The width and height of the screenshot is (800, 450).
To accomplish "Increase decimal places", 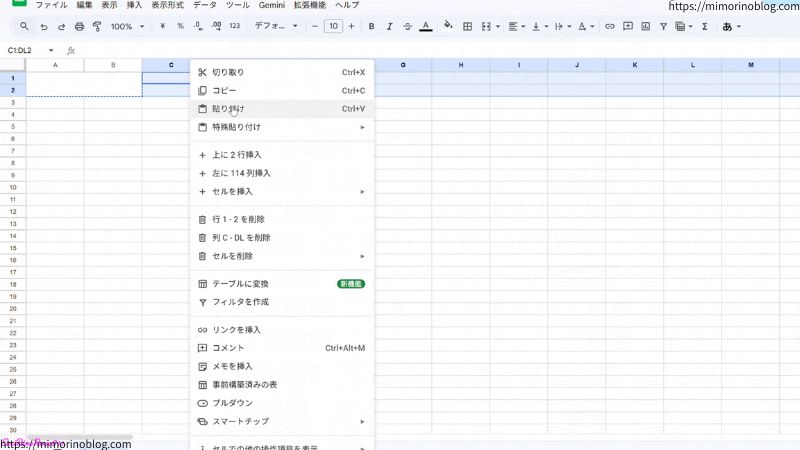I will pos(216,26).
